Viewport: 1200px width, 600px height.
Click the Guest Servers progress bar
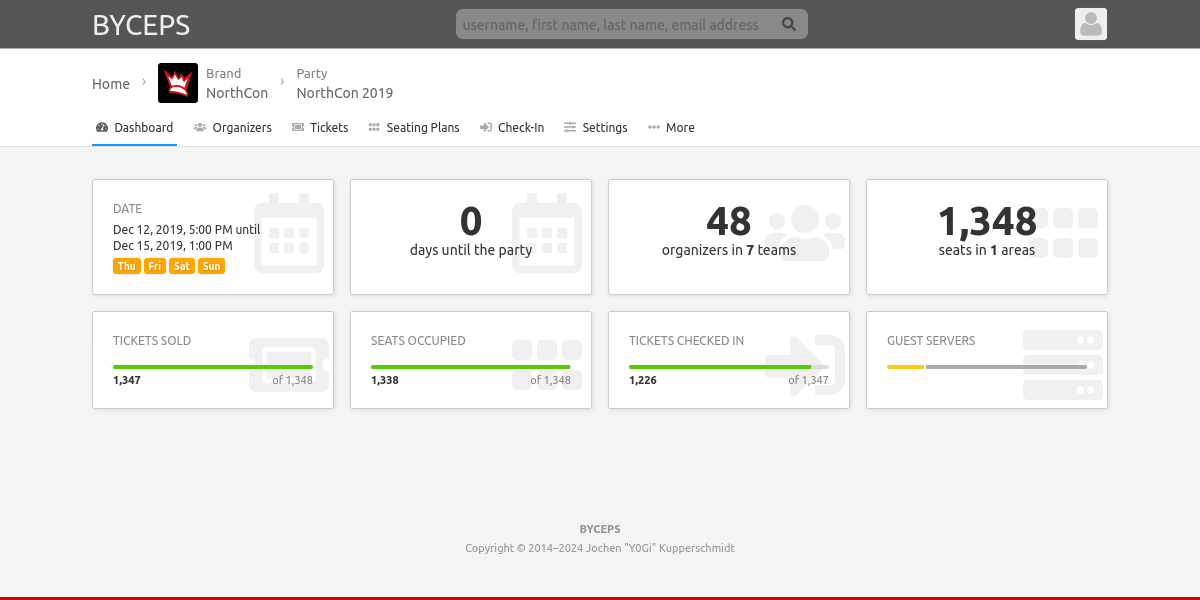click(x=986, y=367)
